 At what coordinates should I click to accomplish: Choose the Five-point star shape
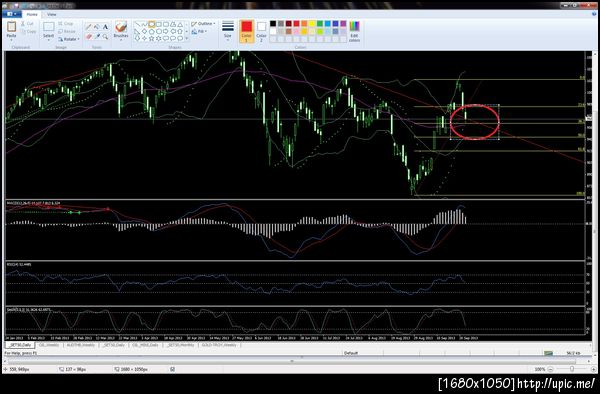coord(152,38)
